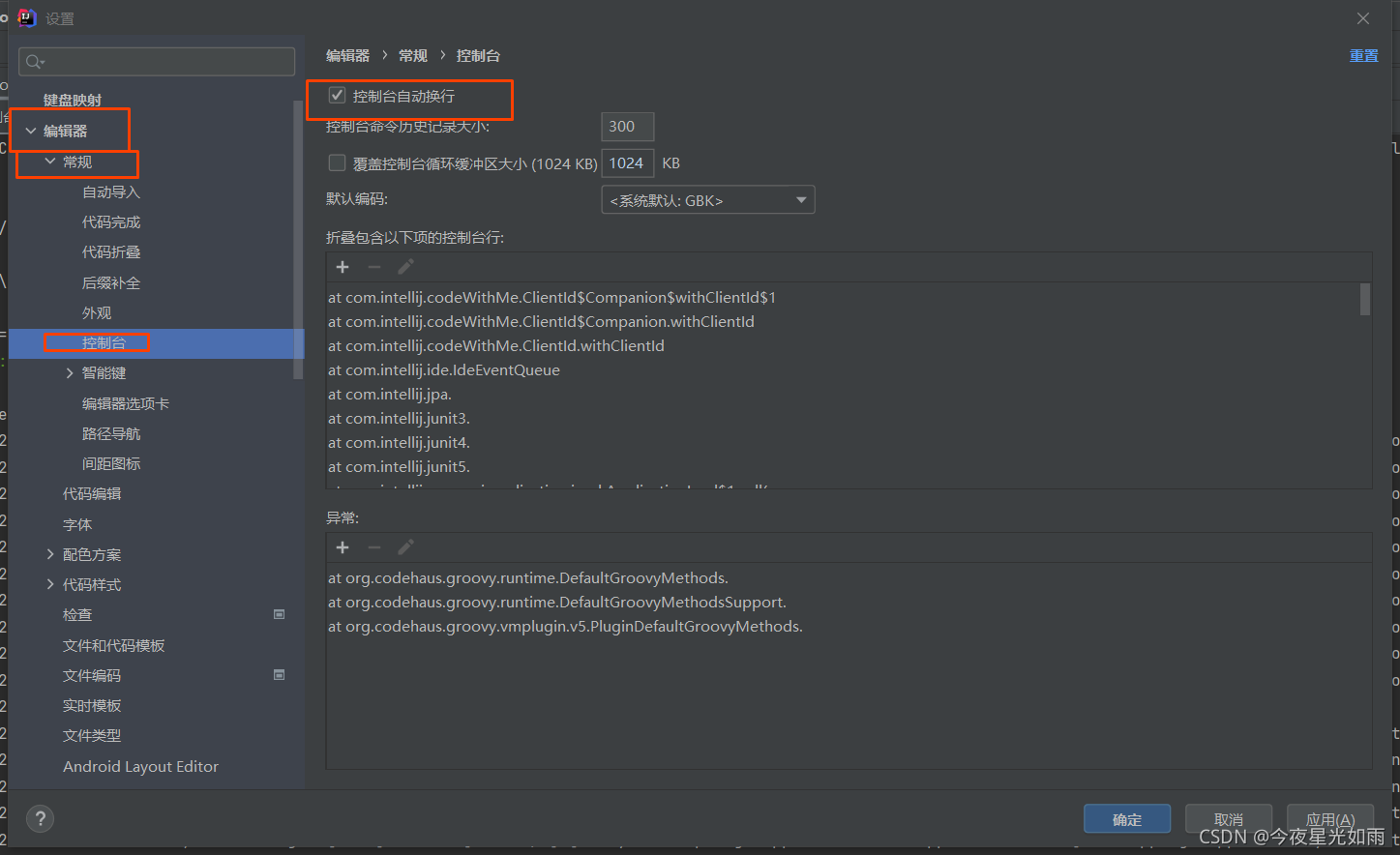Select the com.intellij.junit3. line
Viewport: 1400px width, 855px height.
point(399,419)
